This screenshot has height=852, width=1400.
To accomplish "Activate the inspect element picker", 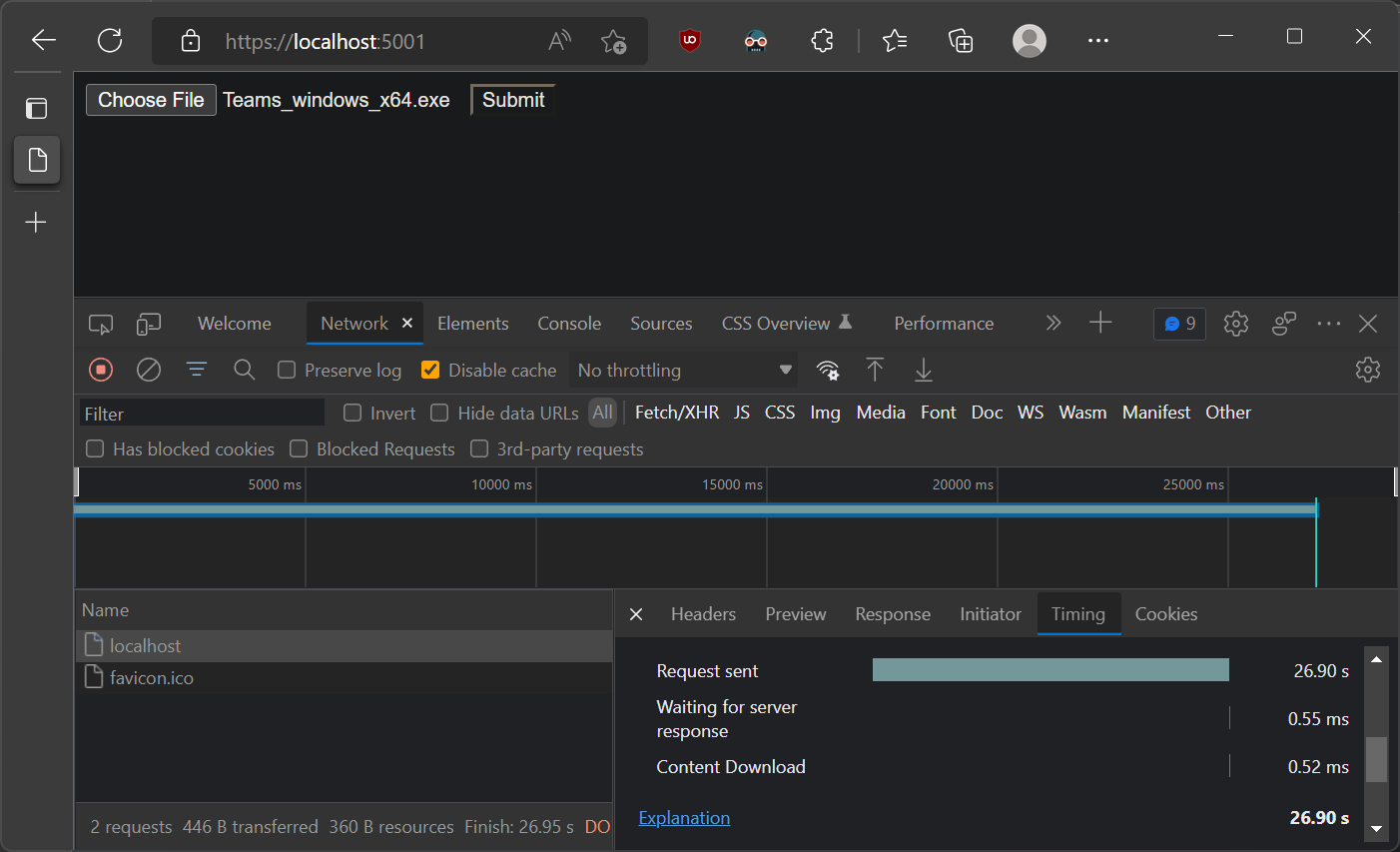I will pyautogui.click(x=101, y=324).
